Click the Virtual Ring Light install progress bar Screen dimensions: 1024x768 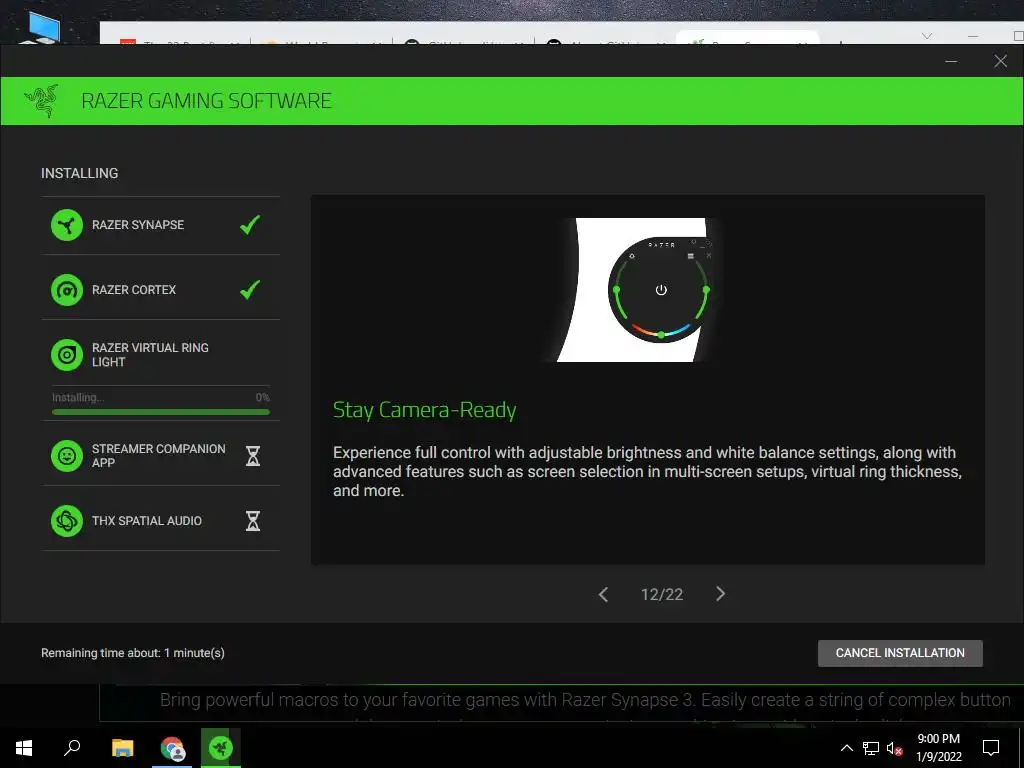pyautogui.click(x=161, y=412)
